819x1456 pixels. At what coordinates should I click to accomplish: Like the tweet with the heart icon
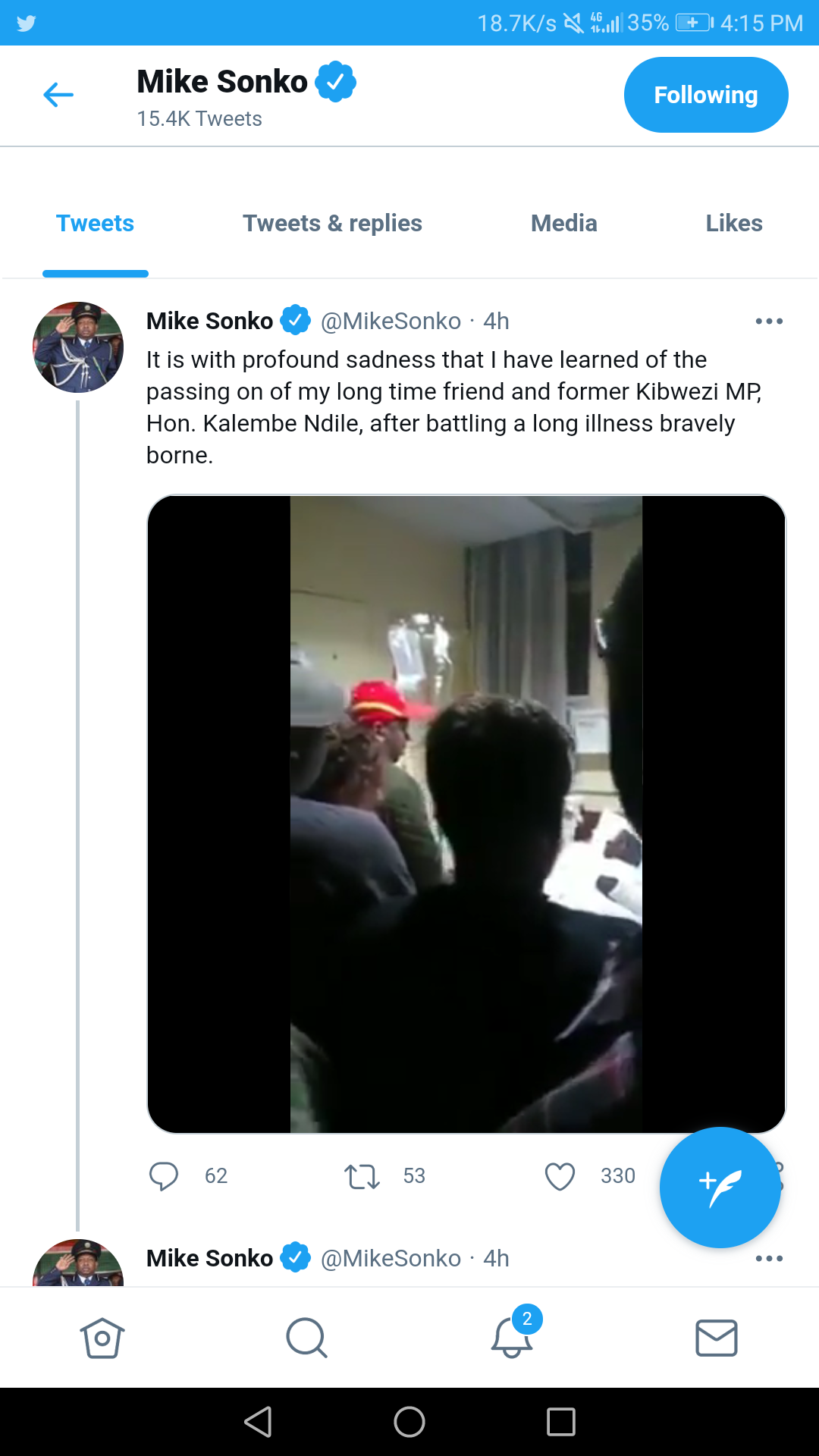pos(560,1176)
